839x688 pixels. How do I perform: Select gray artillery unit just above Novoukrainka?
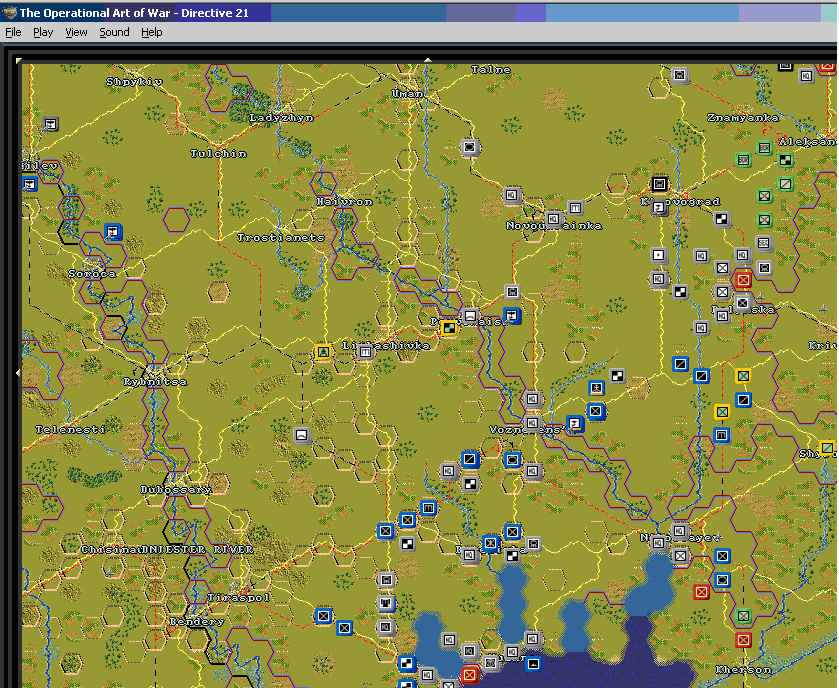point(575,207)
